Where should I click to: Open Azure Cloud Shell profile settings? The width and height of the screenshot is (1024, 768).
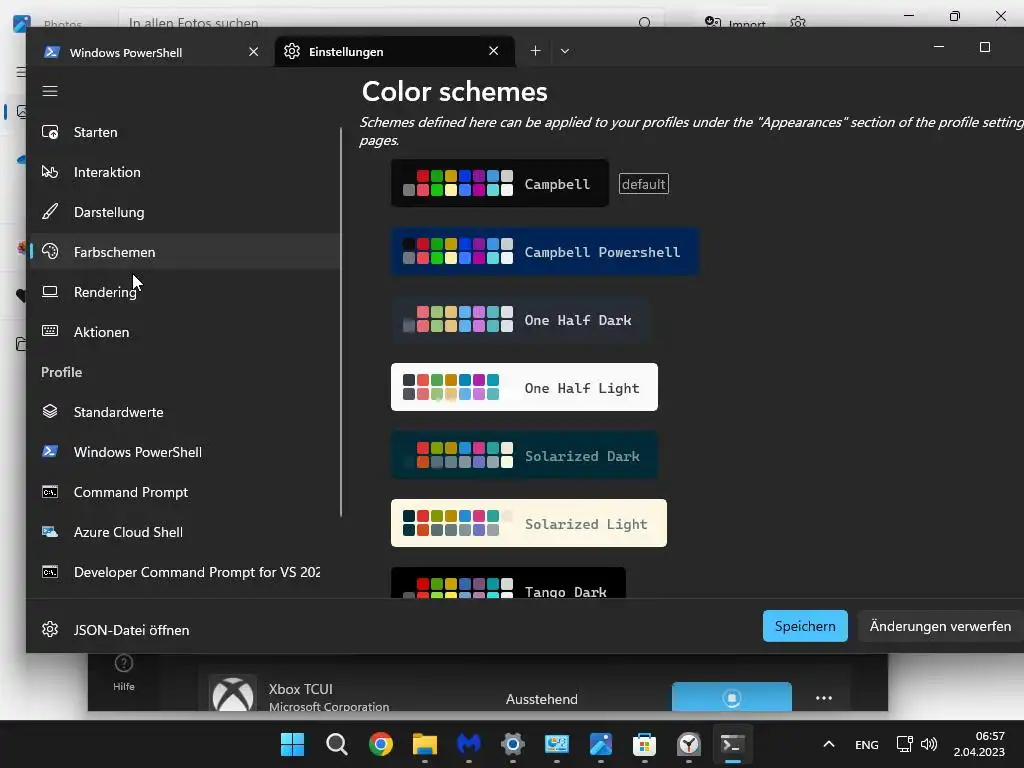tap(185, 532)
